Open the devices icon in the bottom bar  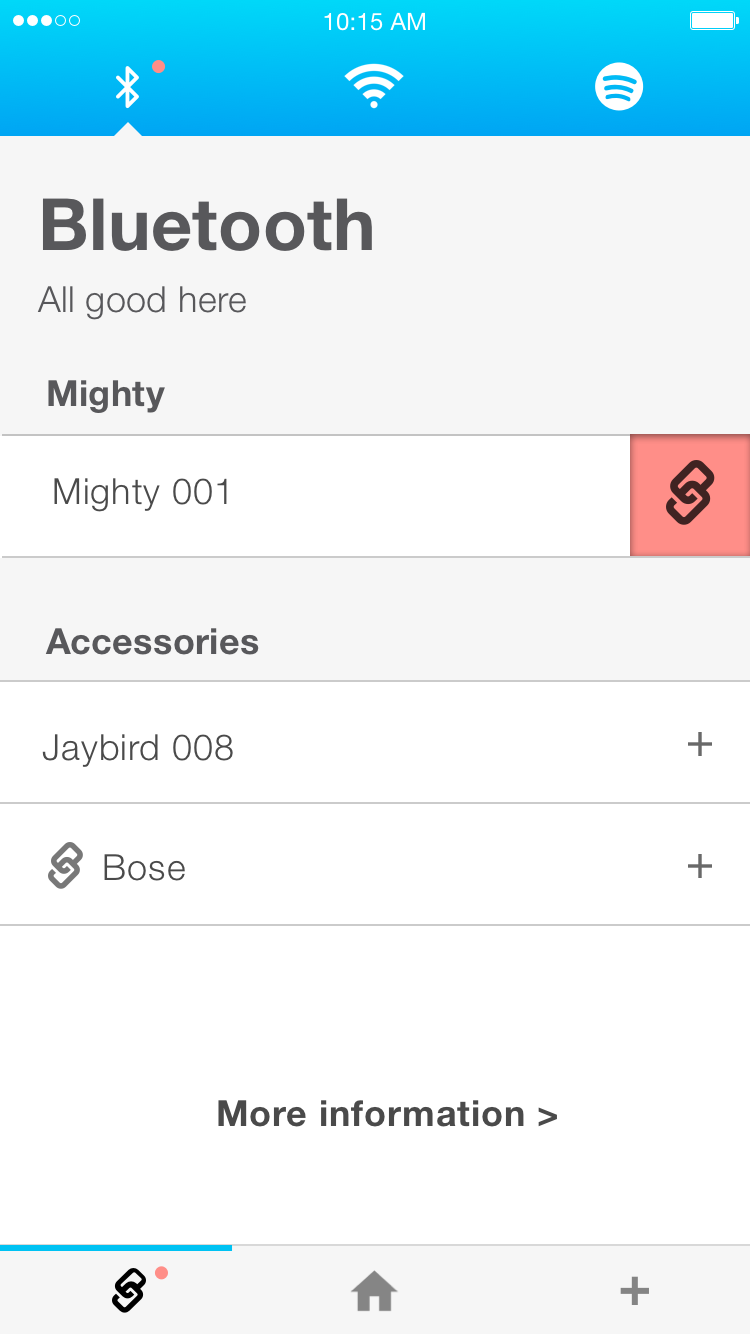coord(128,1290)
